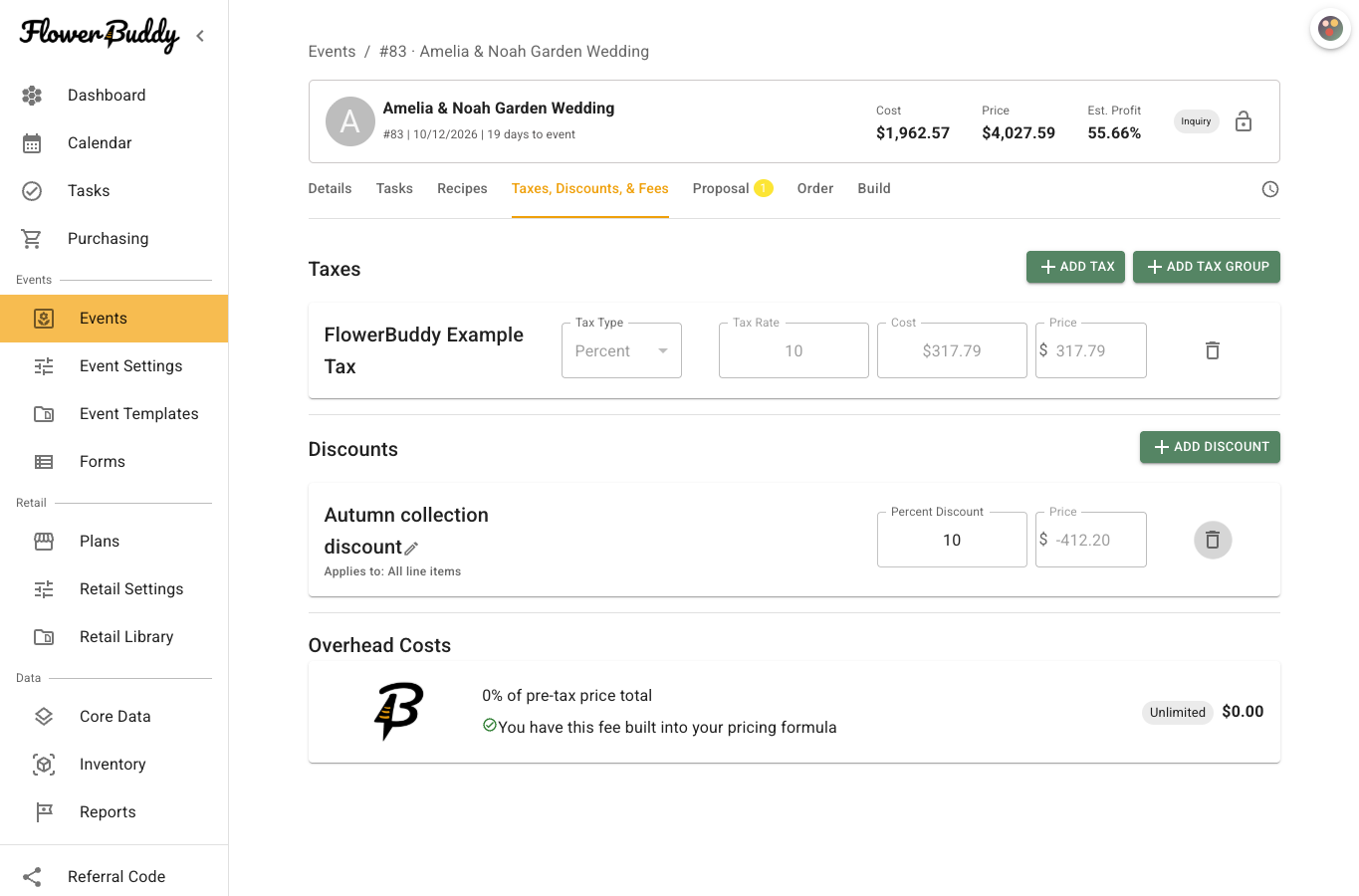Go to Tasks in the sidebar
1359x896 pixels.
[113, 191]
